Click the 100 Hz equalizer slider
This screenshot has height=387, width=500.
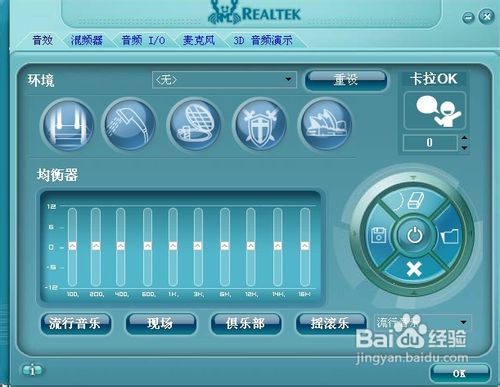[72, 247]
